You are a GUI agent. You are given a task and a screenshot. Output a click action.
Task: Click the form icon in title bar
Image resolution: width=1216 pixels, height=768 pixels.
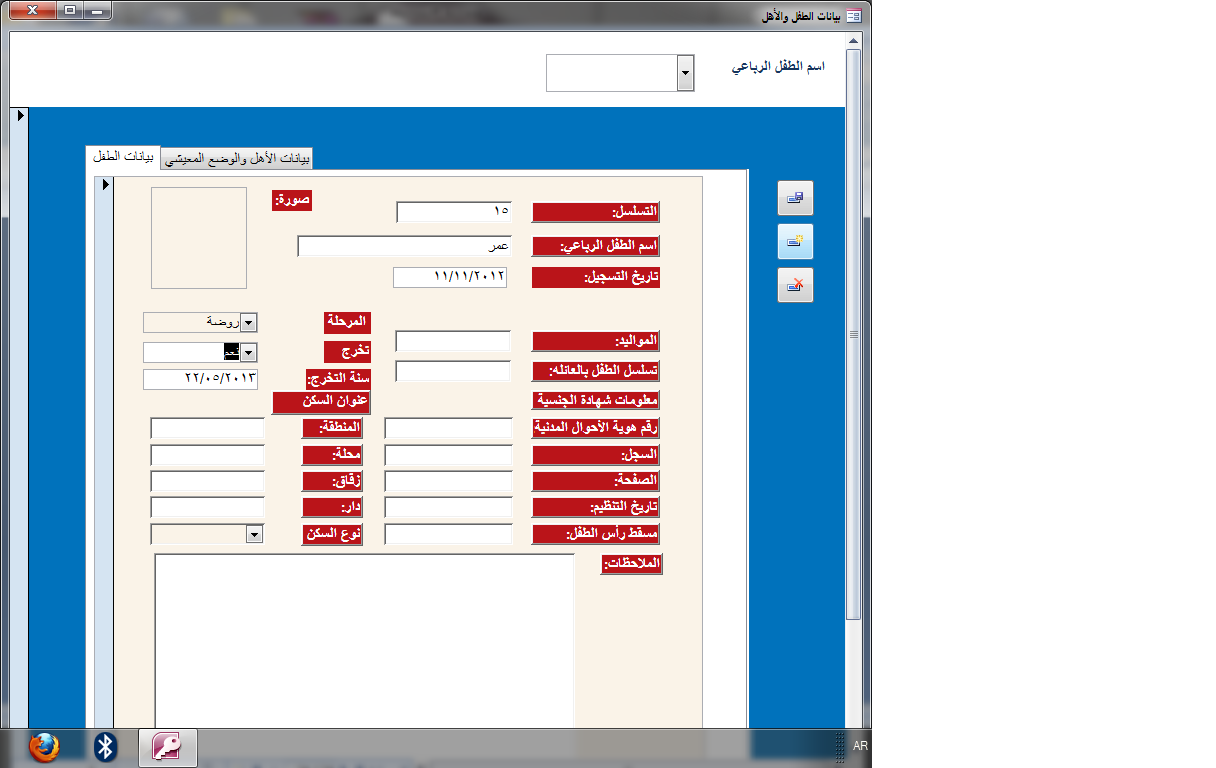point(854,15)
